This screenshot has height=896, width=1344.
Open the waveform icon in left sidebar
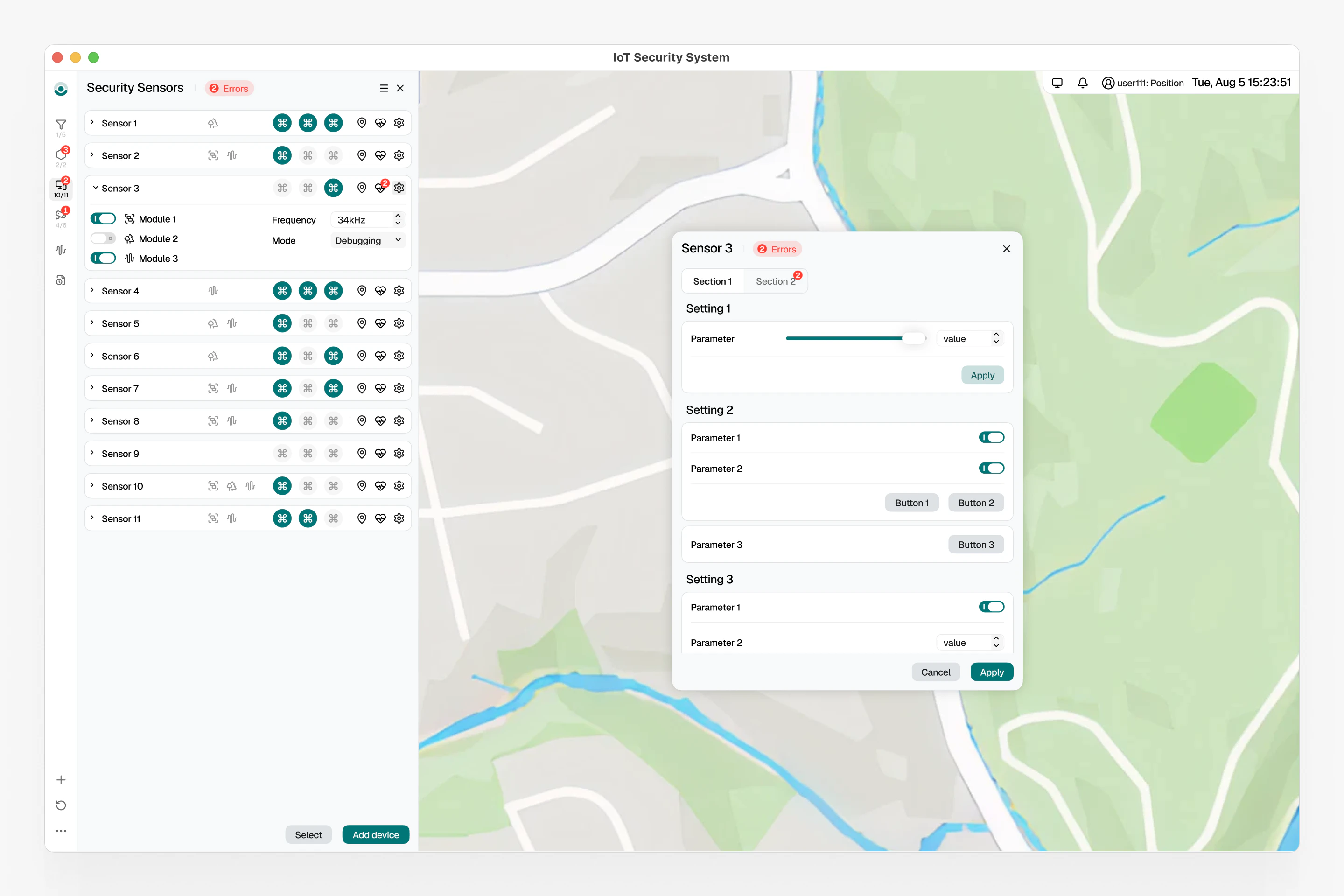(61, 250)
